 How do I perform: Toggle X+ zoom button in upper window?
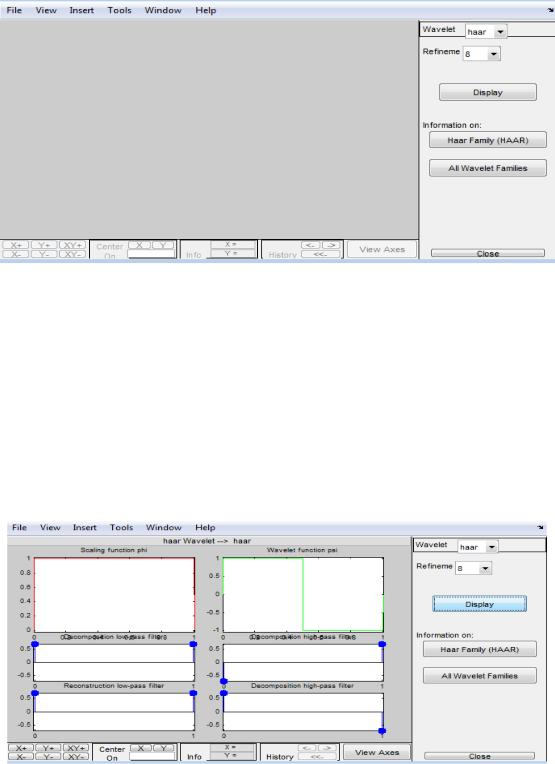tap(16, 245)
